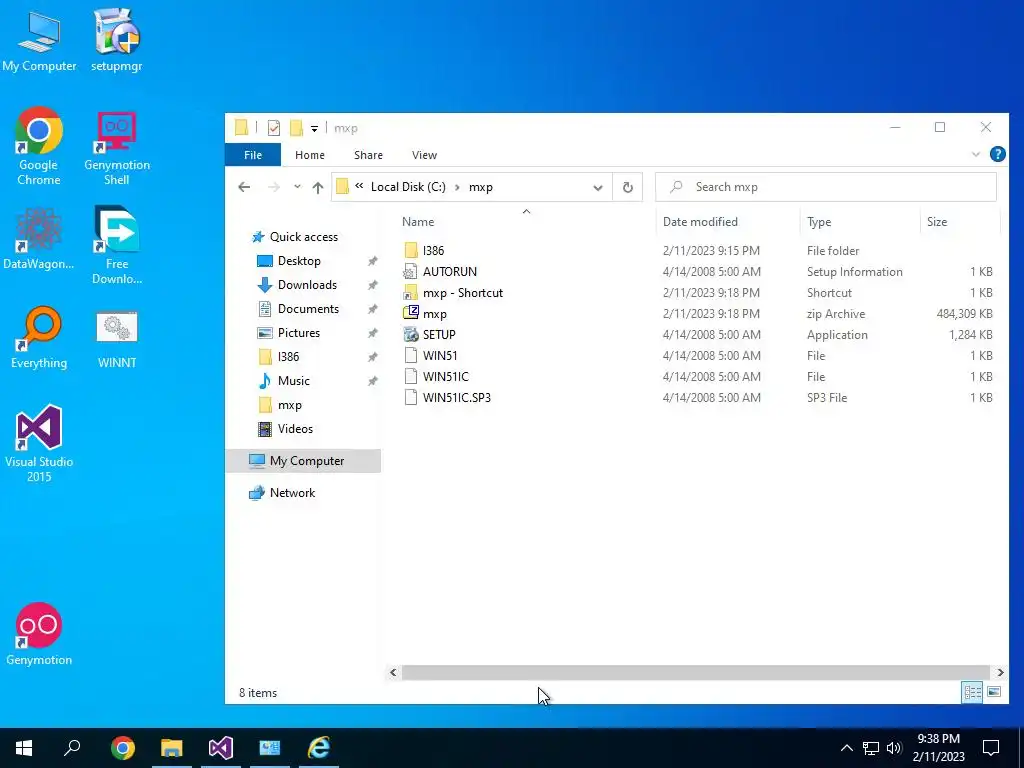Image resolution: width=1024 pixels, height=768 pixels.
Task: Open Internet Explorer from the taskbar
Action: [x=319, y=748]
